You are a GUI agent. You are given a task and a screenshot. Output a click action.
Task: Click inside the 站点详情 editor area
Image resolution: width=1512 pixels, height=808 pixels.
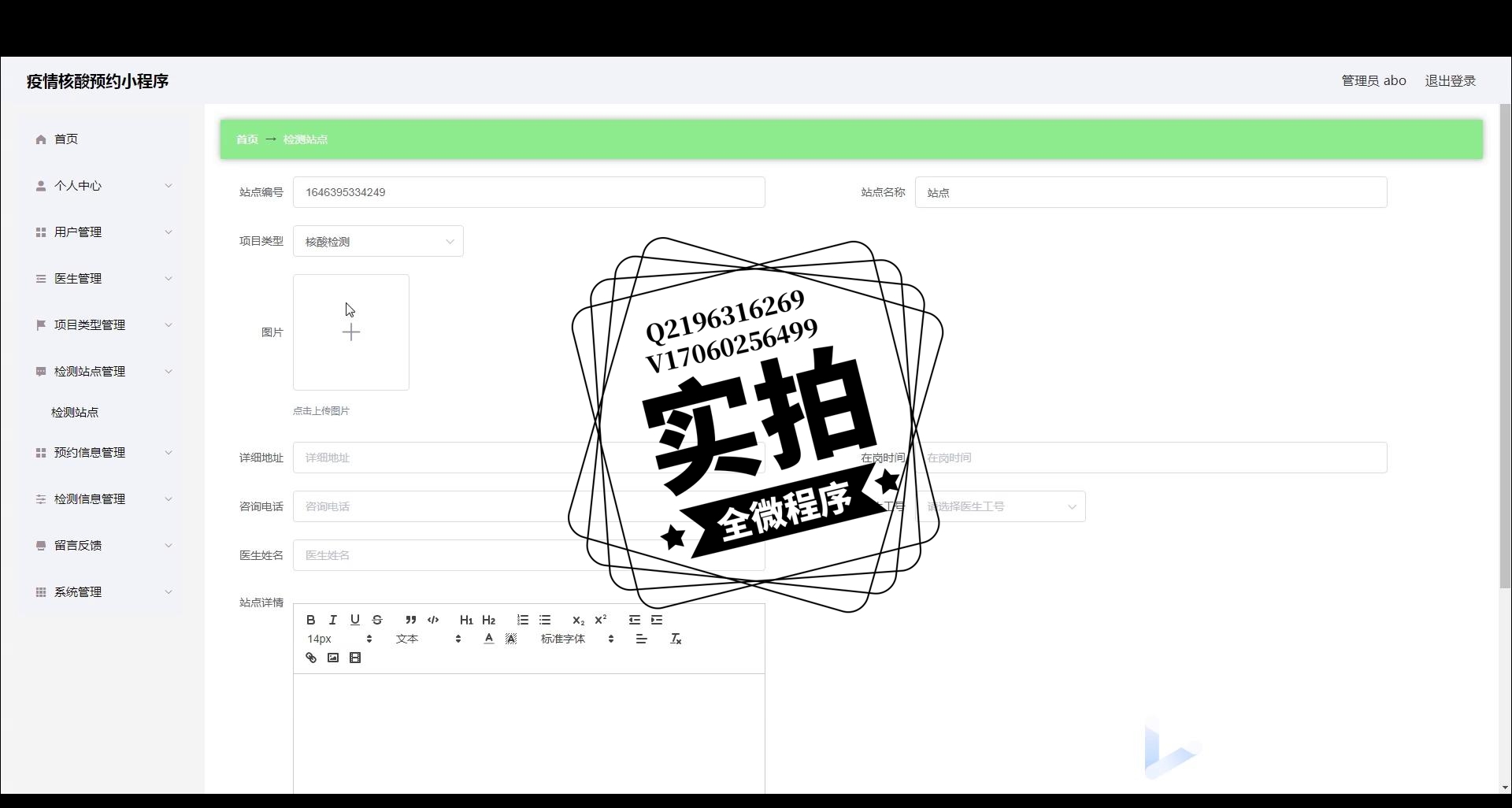coord(529,732)
